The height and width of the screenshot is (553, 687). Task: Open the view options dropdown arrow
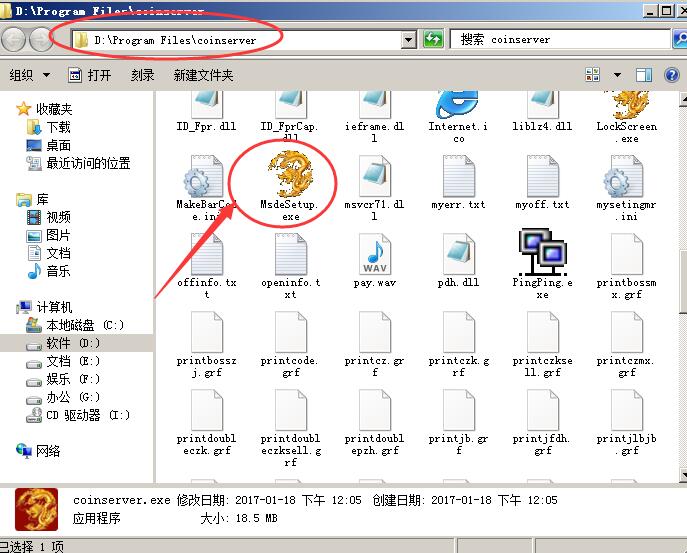617,75
